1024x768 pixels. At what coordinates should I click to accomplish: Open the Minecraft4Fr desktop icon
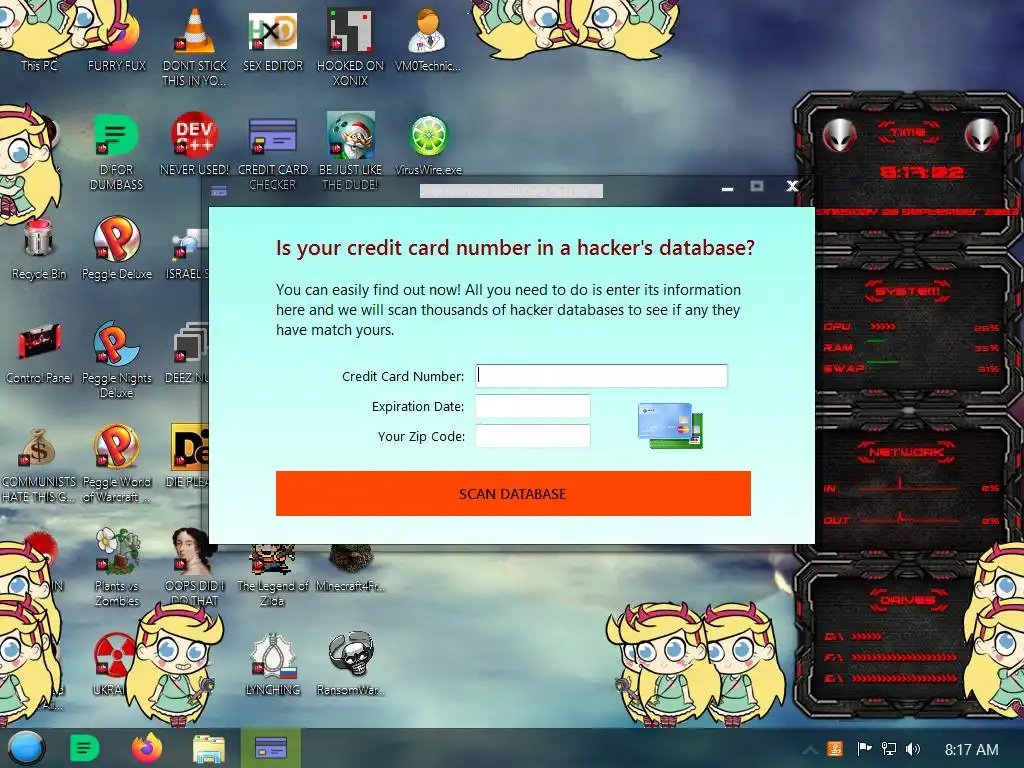[351, 568]
